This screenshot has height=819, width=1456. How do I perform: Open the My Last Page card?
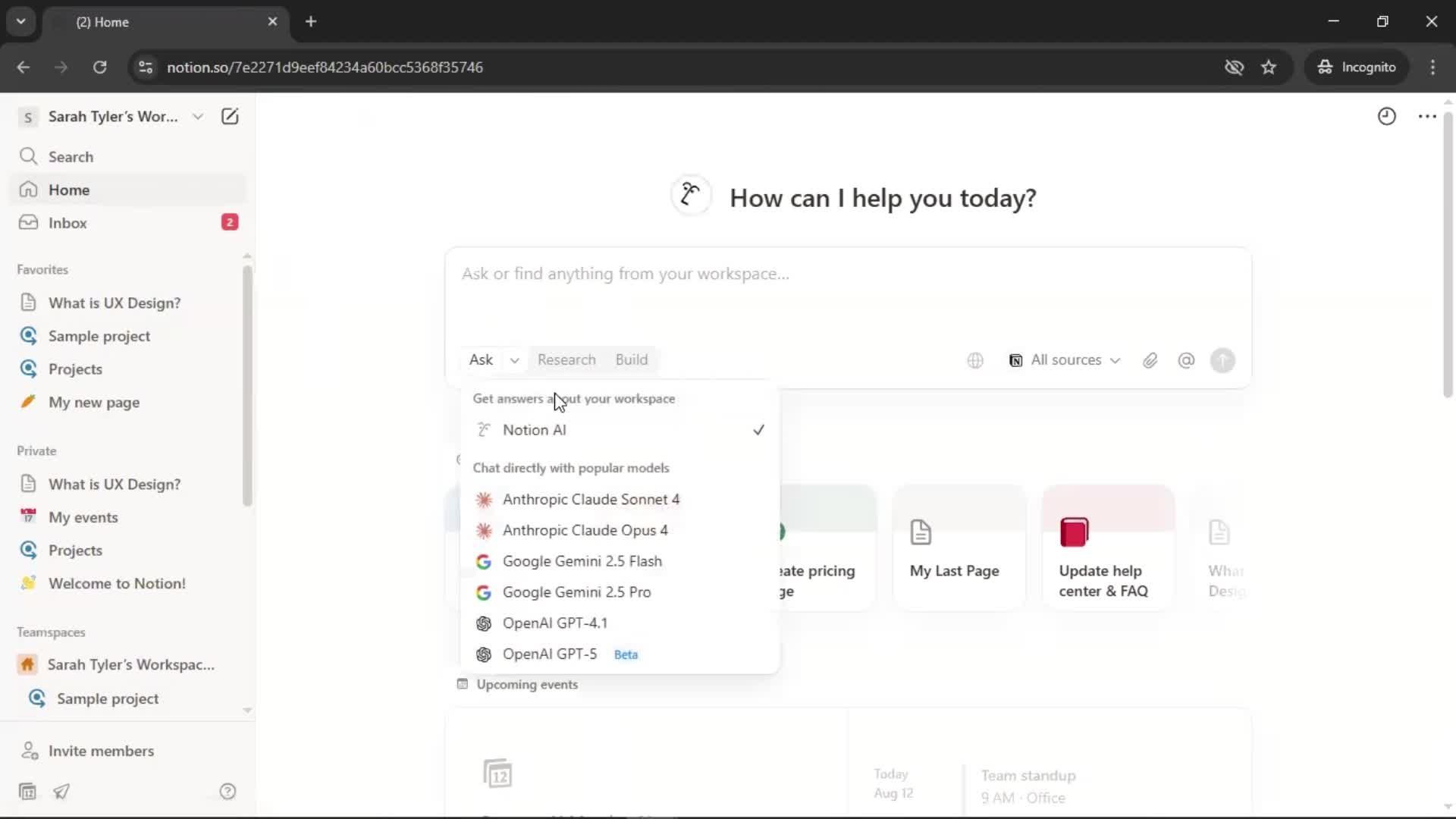[959, 548]
